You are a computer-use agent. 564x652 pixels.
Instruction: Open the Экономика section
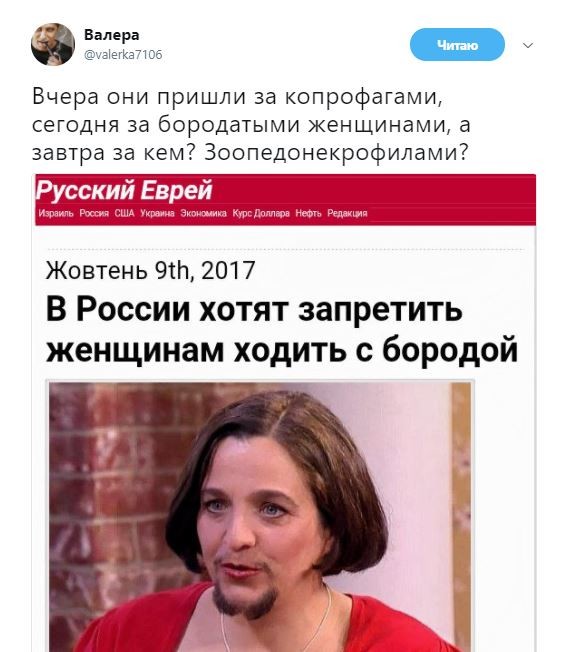pyautogui.click(x=203, y=213)
